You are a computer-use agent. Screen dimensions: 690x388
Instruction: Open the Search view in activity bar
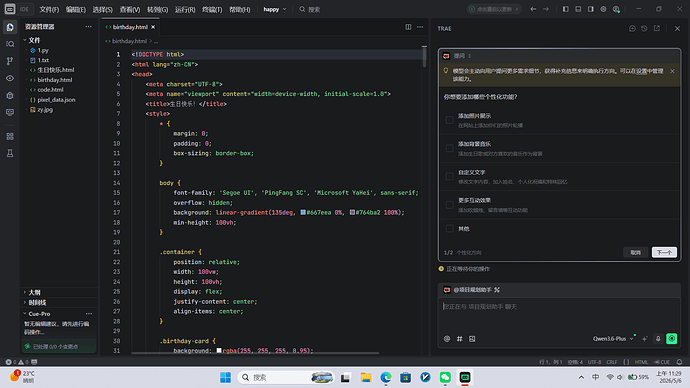pos(10,44)
